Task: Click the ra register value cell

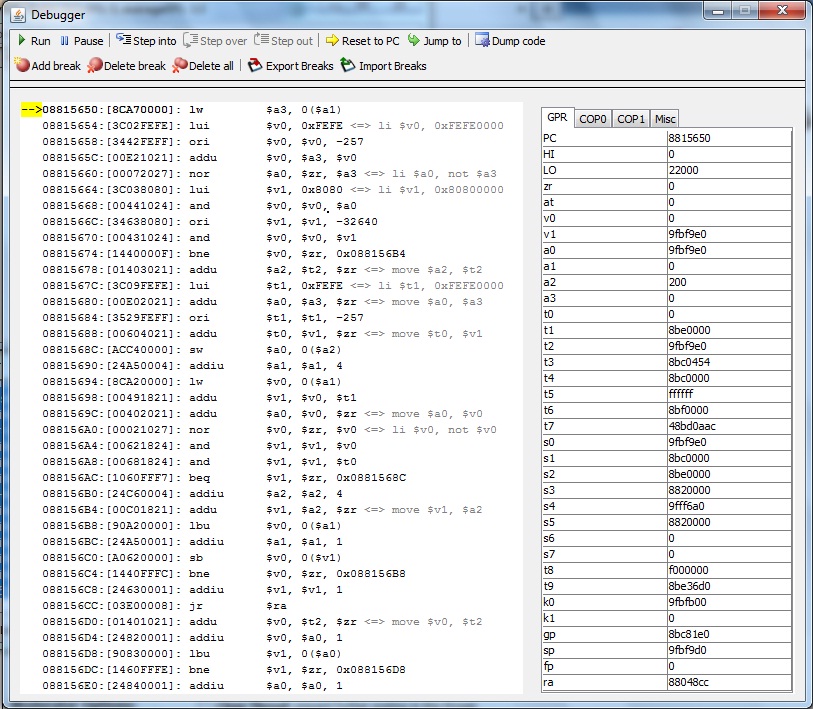Action: click(x=728, y=682)
